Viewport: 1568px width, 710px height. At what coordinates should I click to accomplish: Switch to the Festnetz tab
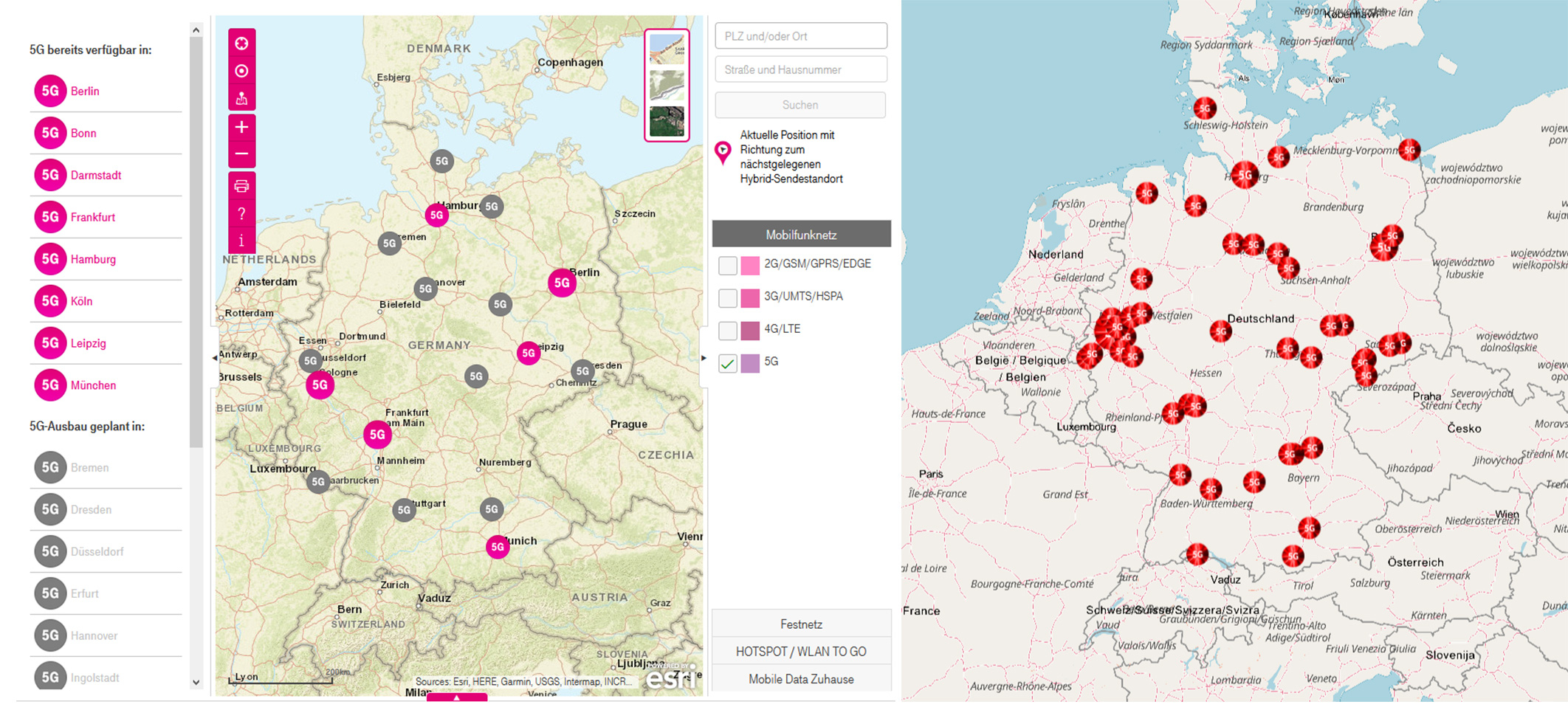point(801,624)
